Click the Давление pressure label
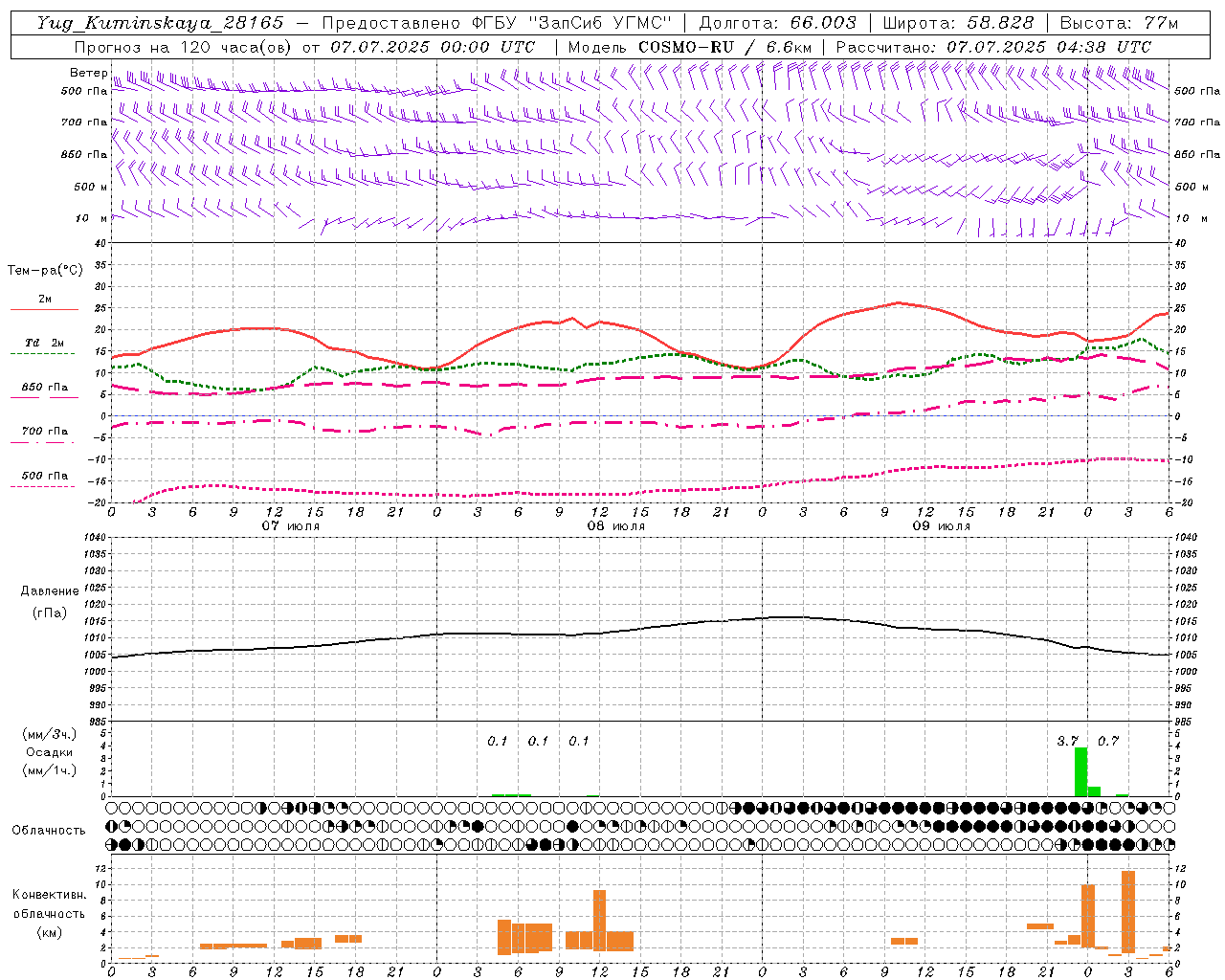1225x980 pixels. click(x=50, y=591)
